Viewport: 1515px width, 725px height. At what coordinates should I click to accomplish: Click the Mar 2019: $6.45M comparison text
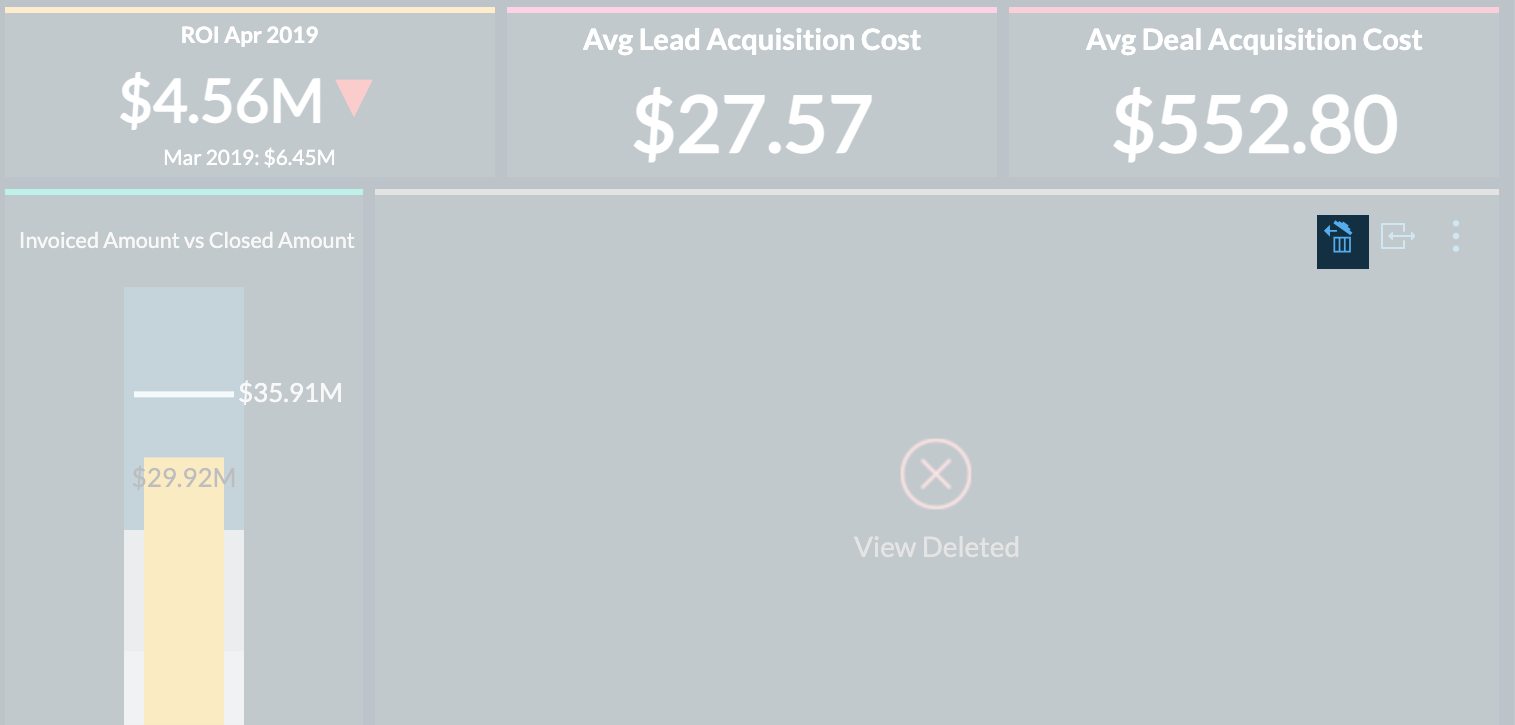[249, 157]
